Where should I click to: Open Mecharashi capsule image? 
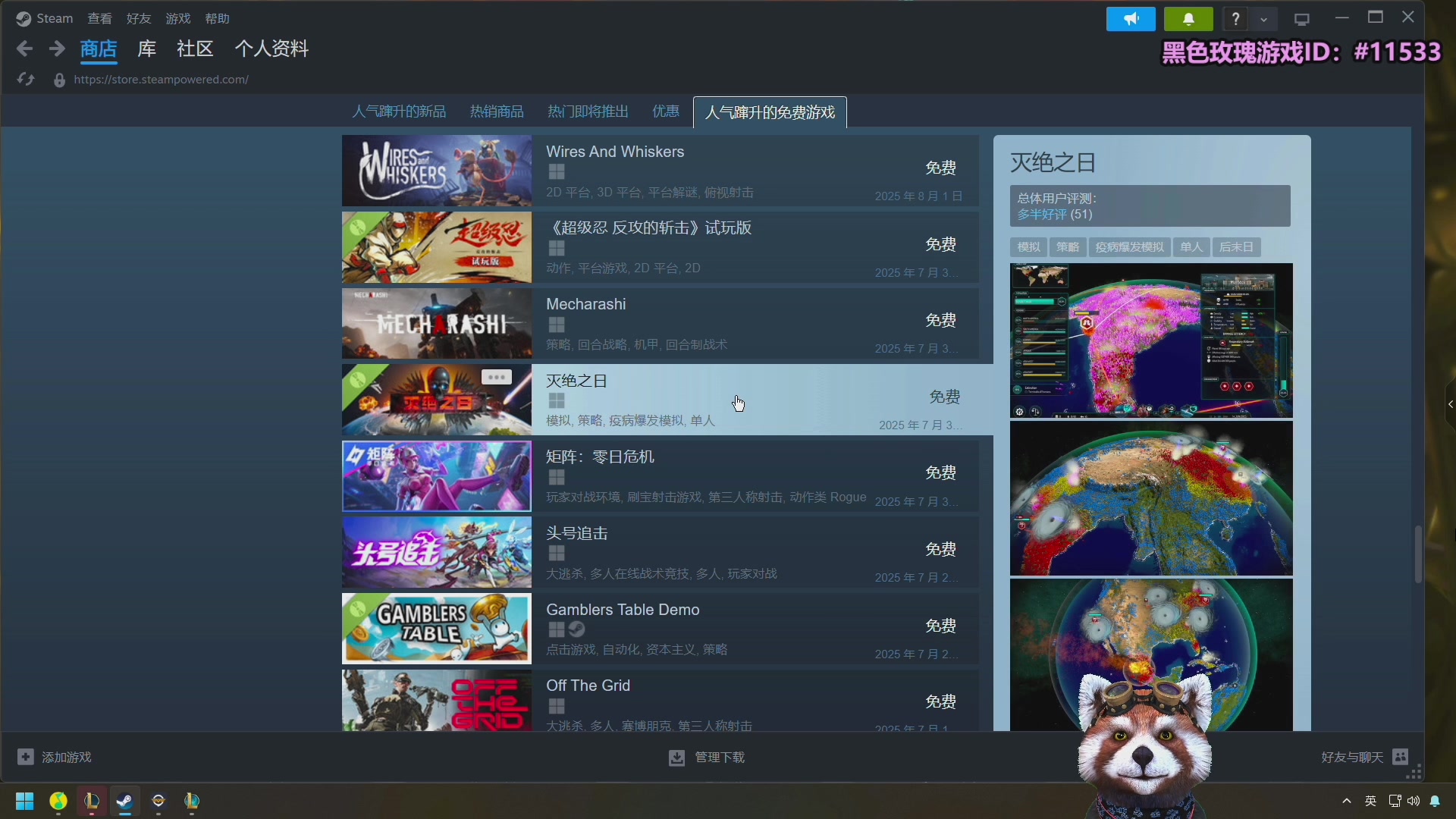(437, 324)
